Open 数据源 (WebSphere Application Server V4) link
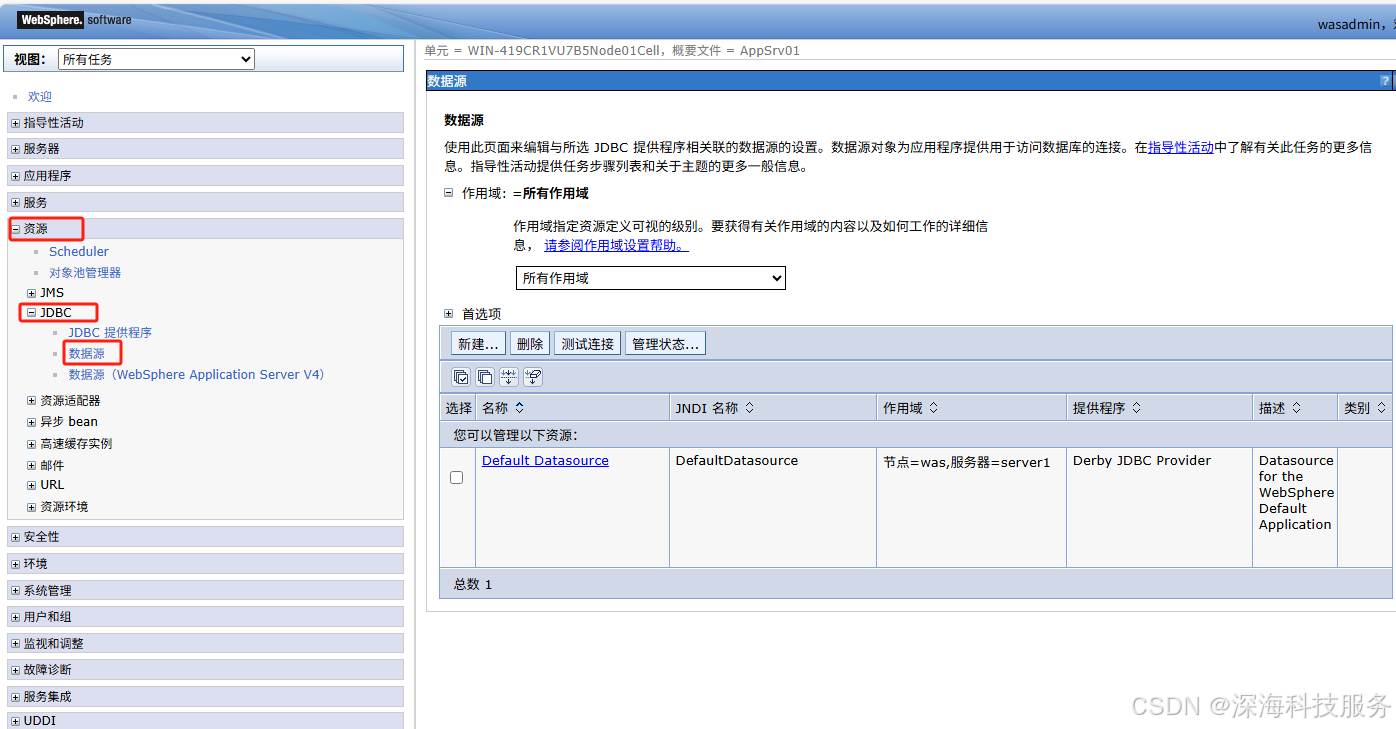 click(196, 375)
